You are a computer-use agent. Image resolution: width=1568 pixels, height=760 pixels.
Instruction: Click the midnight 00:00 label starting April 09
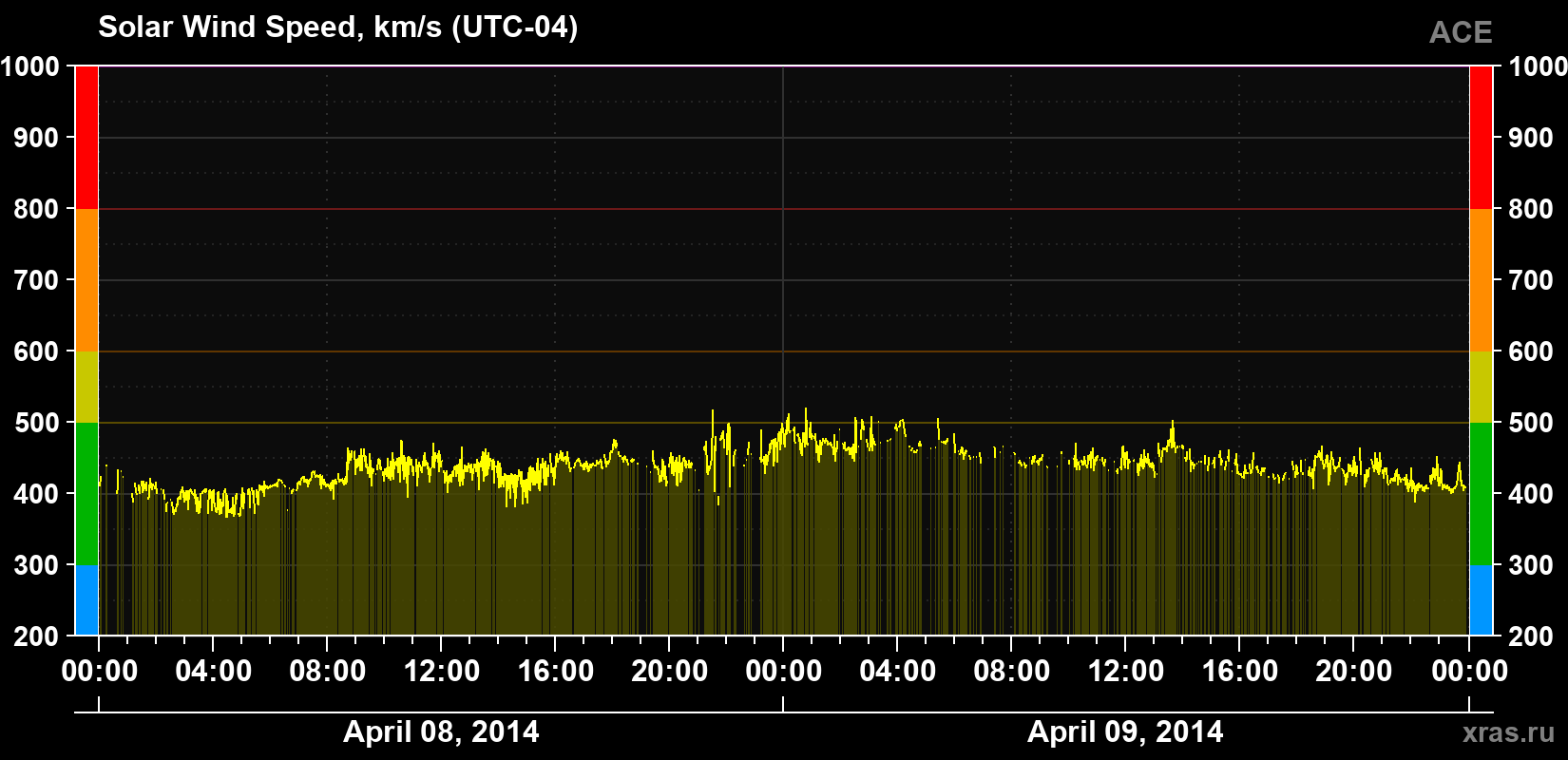coord(783,672)
